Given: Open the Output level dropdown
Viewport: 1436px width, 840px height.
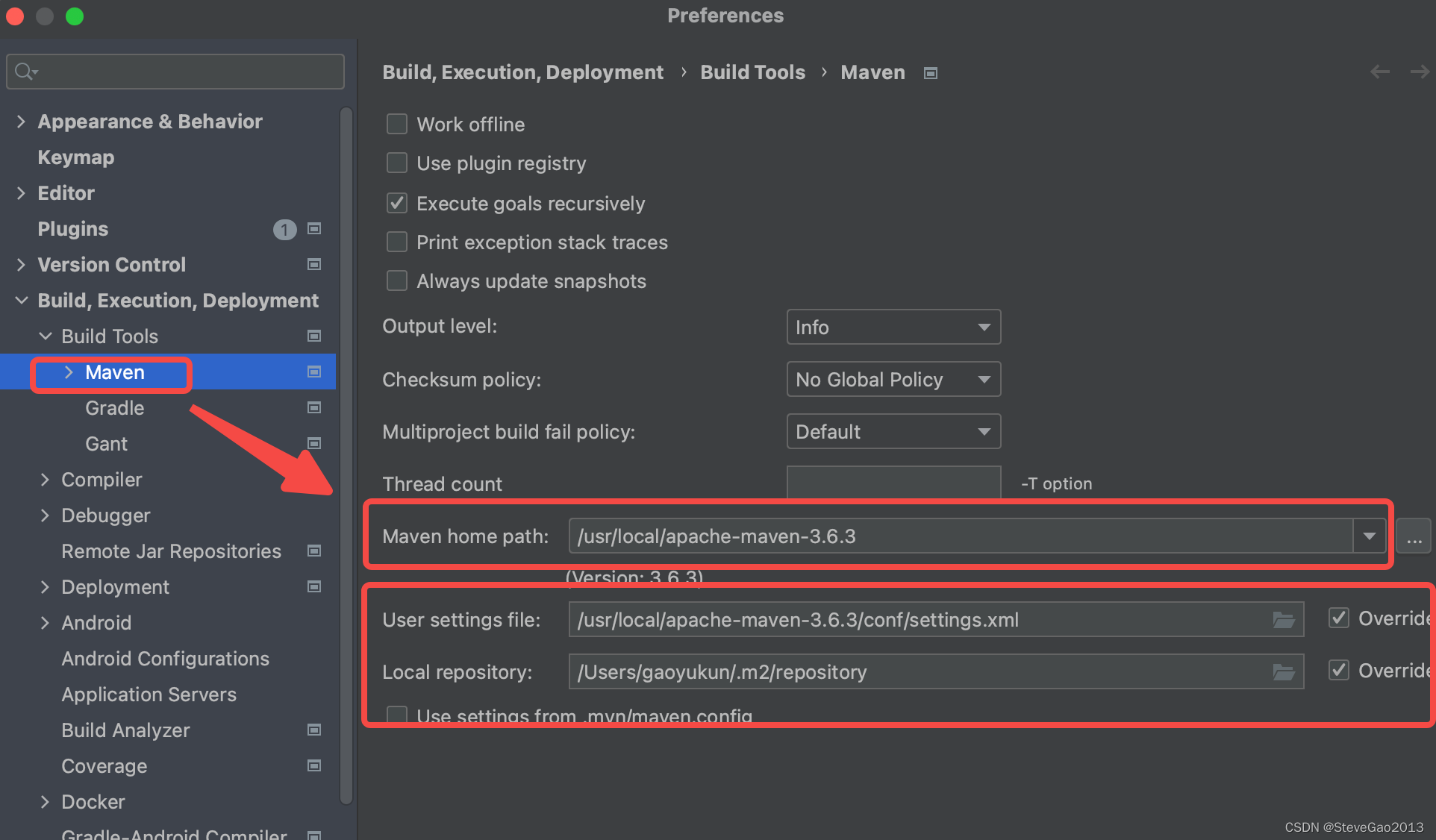Looking at the screenshot, I should (x=893, y=327).
